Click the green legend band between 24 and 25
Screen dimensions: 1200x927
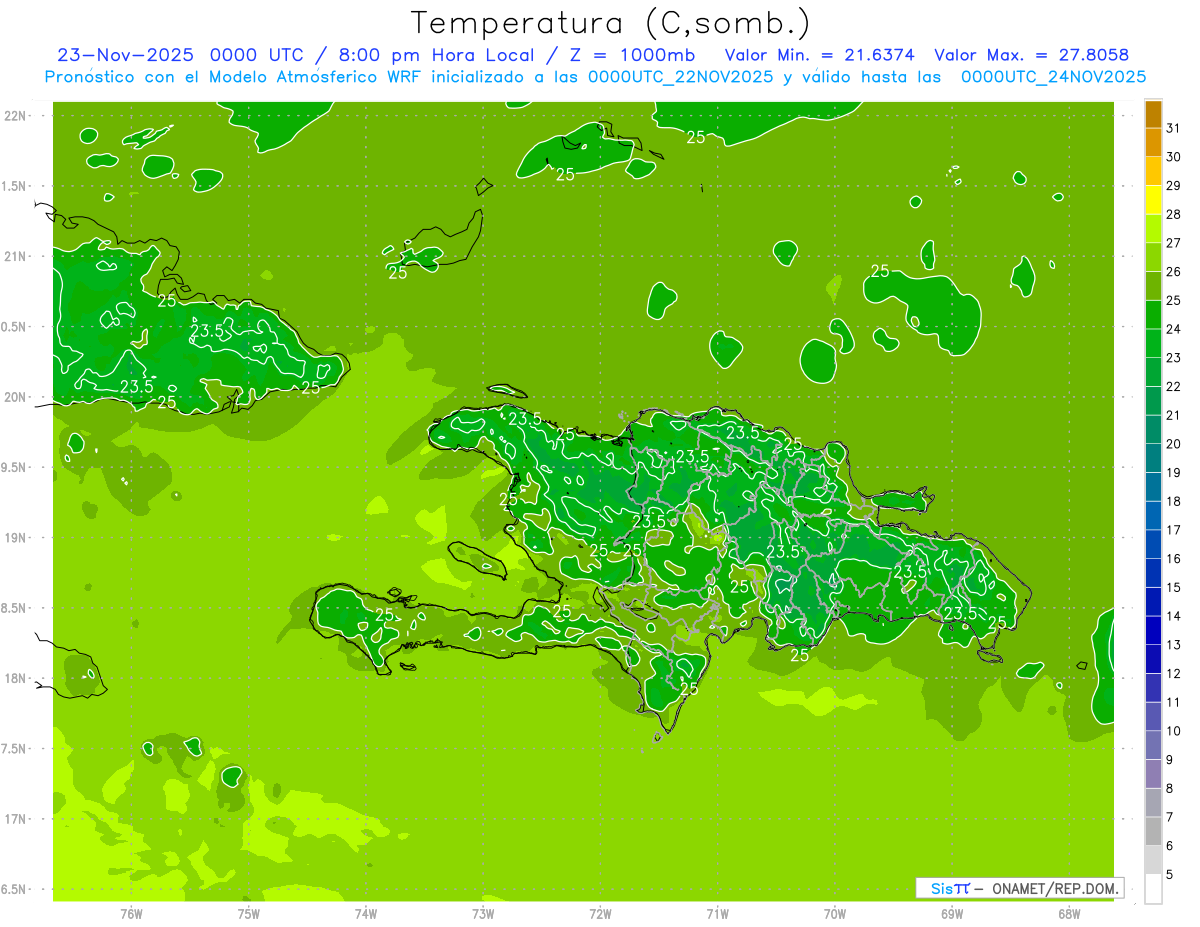(x=1153, y=315)
